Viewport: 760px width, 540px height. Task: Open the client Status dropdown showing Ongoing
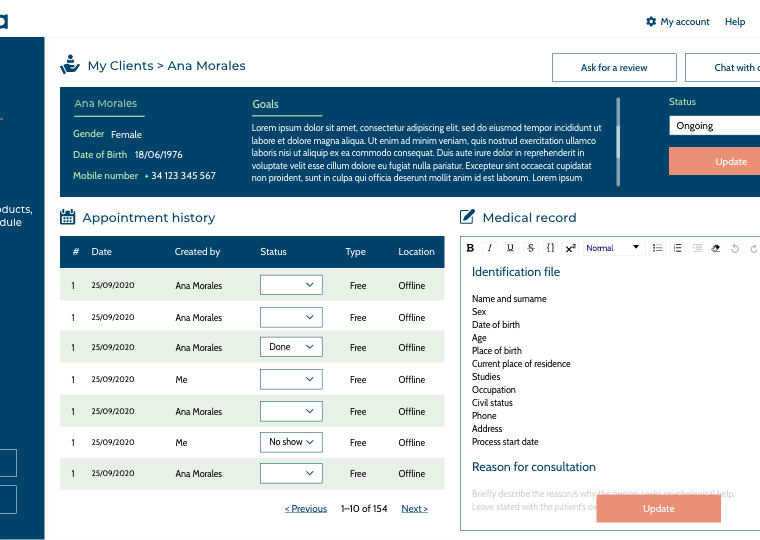714,126
